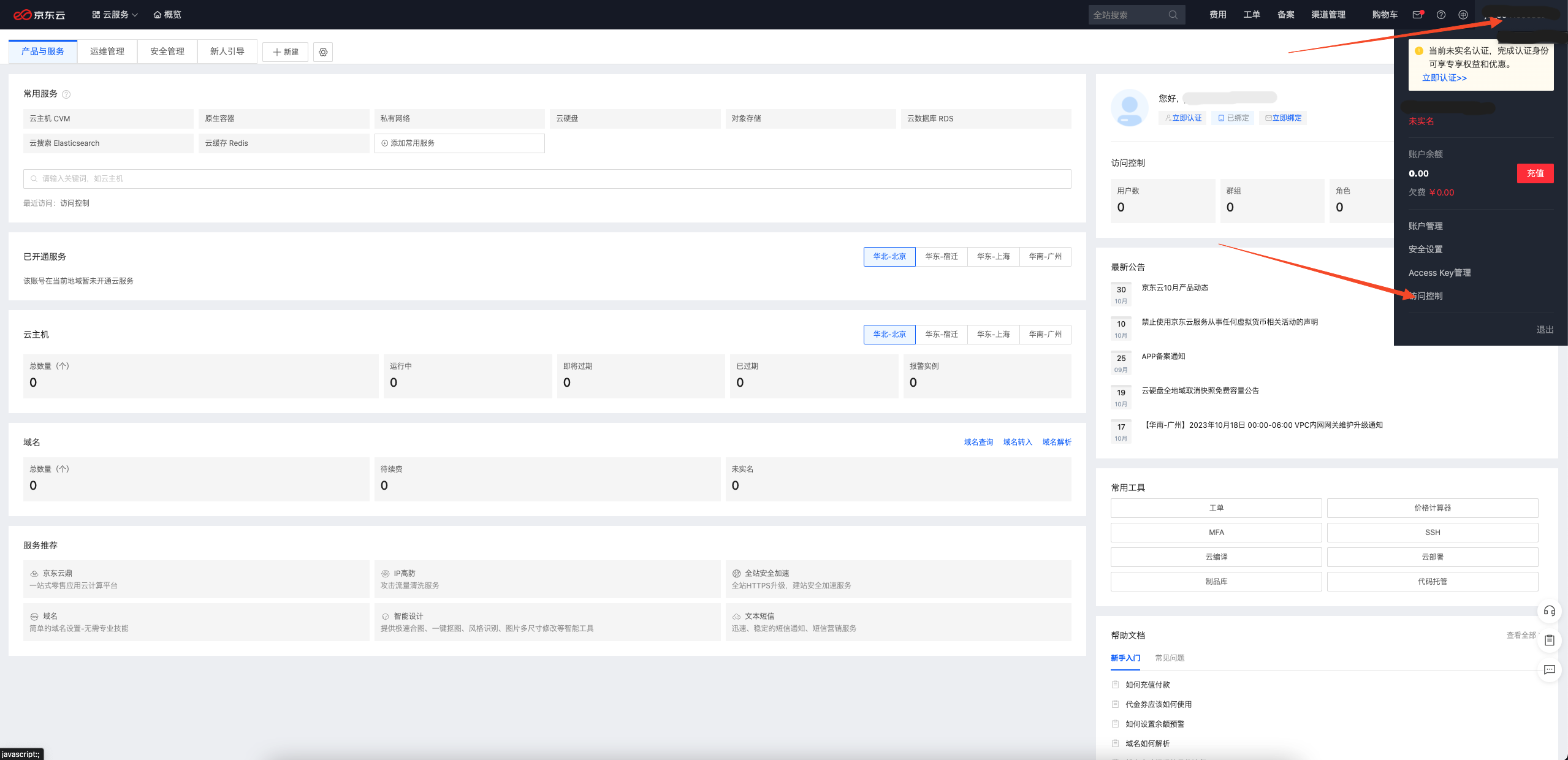Click 添加常用服务 button
Viewport: 1568px width, 760px height.
(460, 143)
